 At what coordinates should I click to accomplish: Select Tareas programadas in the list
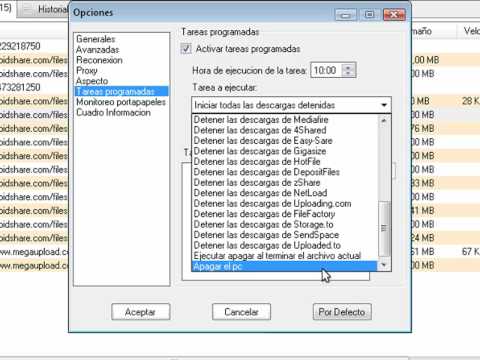pos(122,91)
